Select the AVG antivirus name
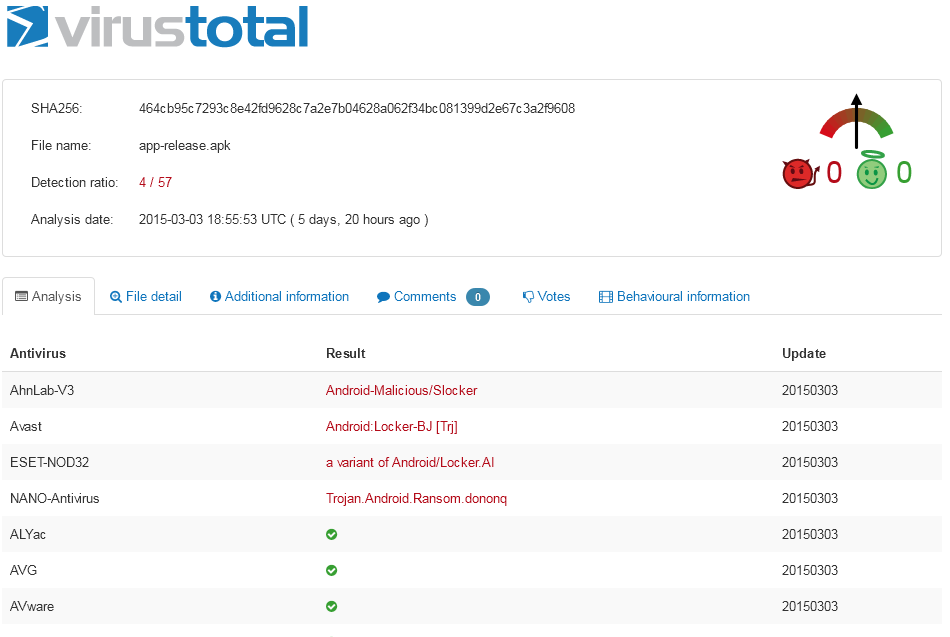Image resolution: width=950 pixels, height=637 pixels. coord(24,570)
